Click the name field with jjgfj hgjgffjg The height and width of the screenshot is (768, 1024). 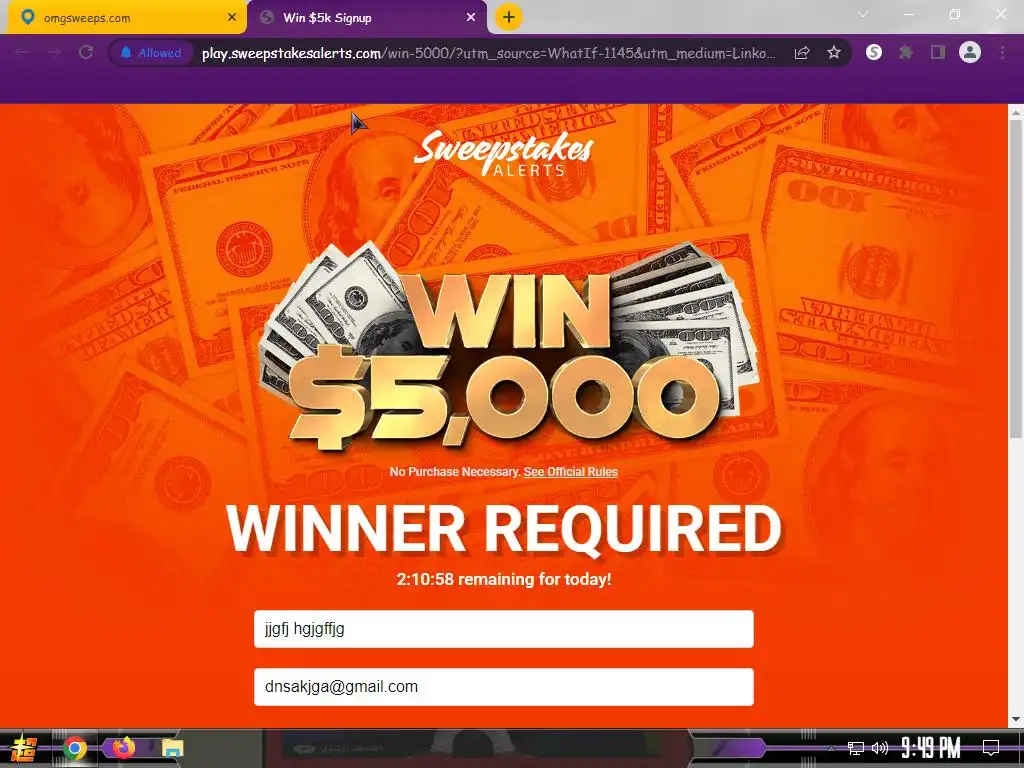504,629
